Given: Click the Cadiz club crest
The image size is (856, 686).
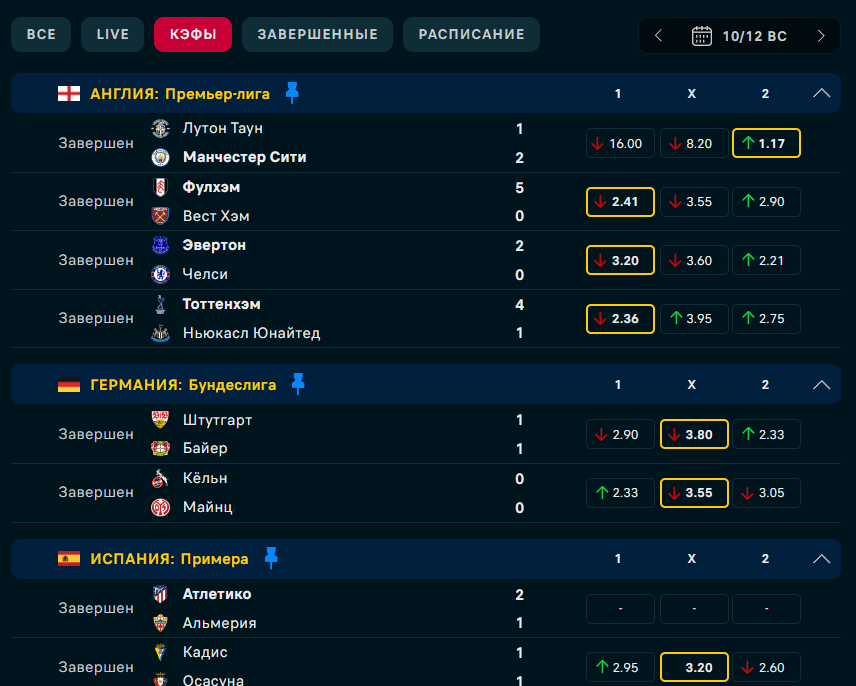Looking at the screenshot, I should tap(160, 652).
